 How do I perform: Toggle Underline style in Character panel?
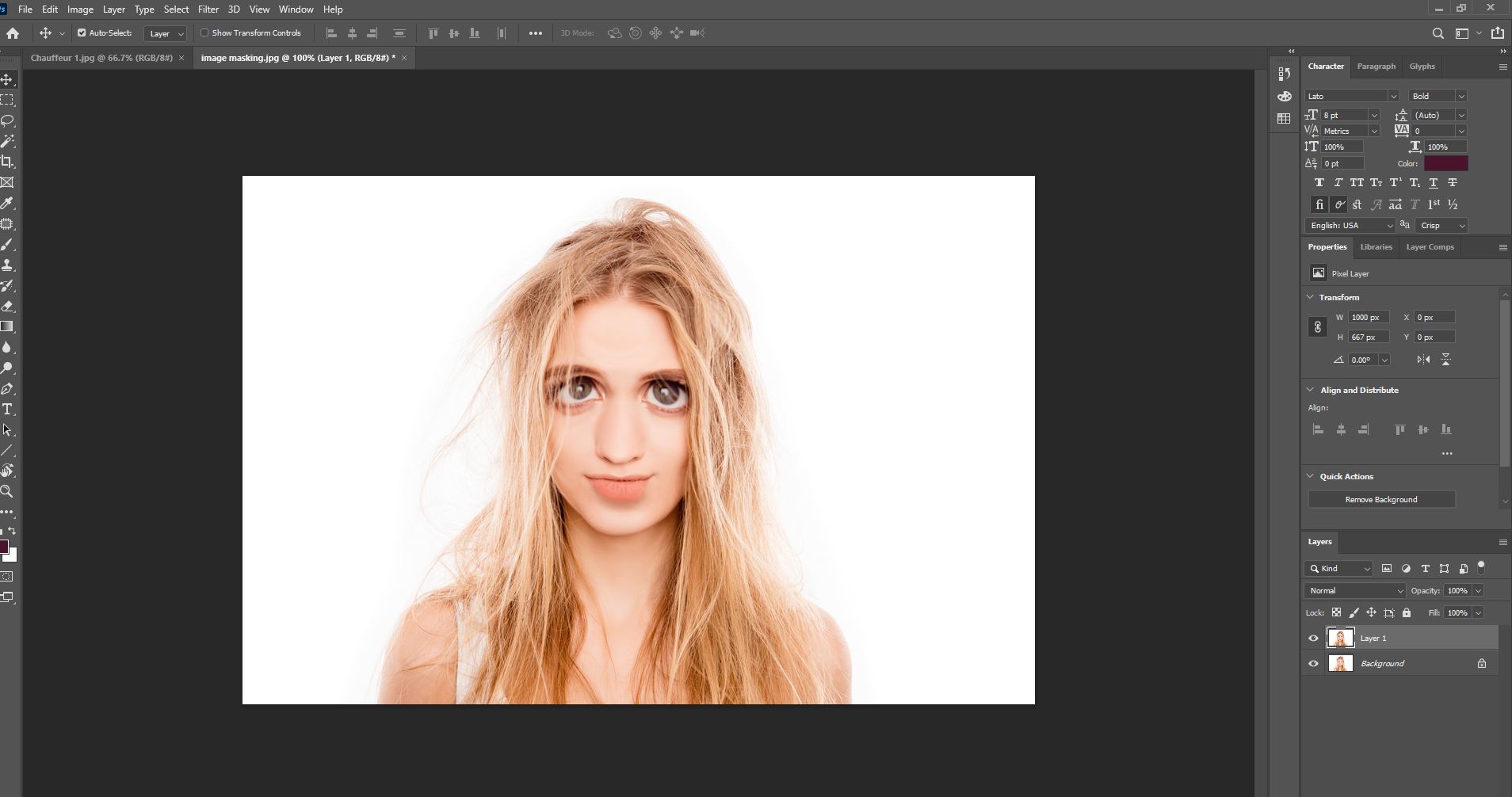tap(1434, 183)
